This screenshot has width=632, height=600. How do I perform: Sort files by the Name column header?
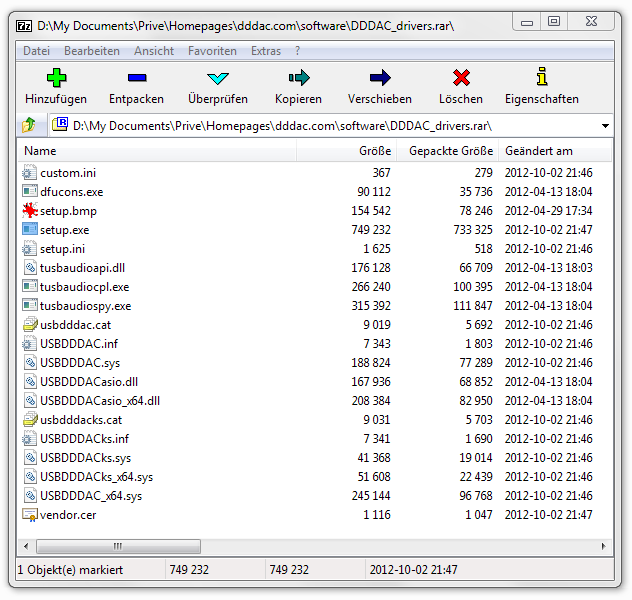(x=40, y=151)
